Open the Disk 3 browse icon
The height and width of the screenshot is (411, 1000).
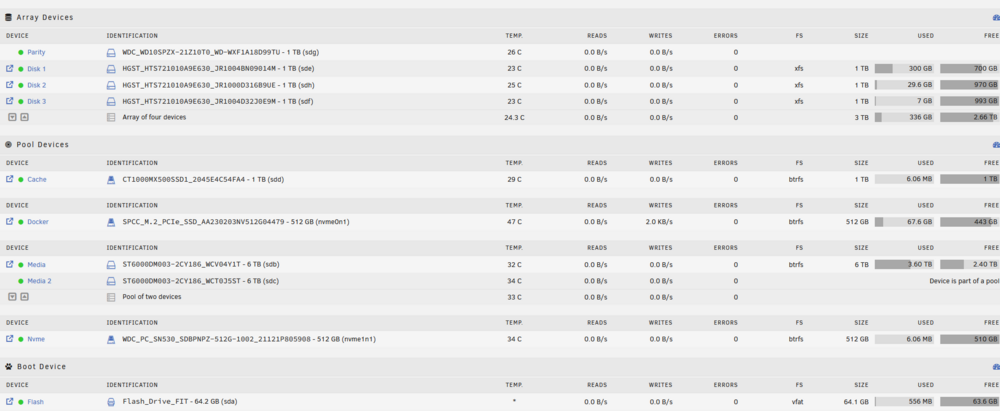pyautogui.click(x=10, y=101)
